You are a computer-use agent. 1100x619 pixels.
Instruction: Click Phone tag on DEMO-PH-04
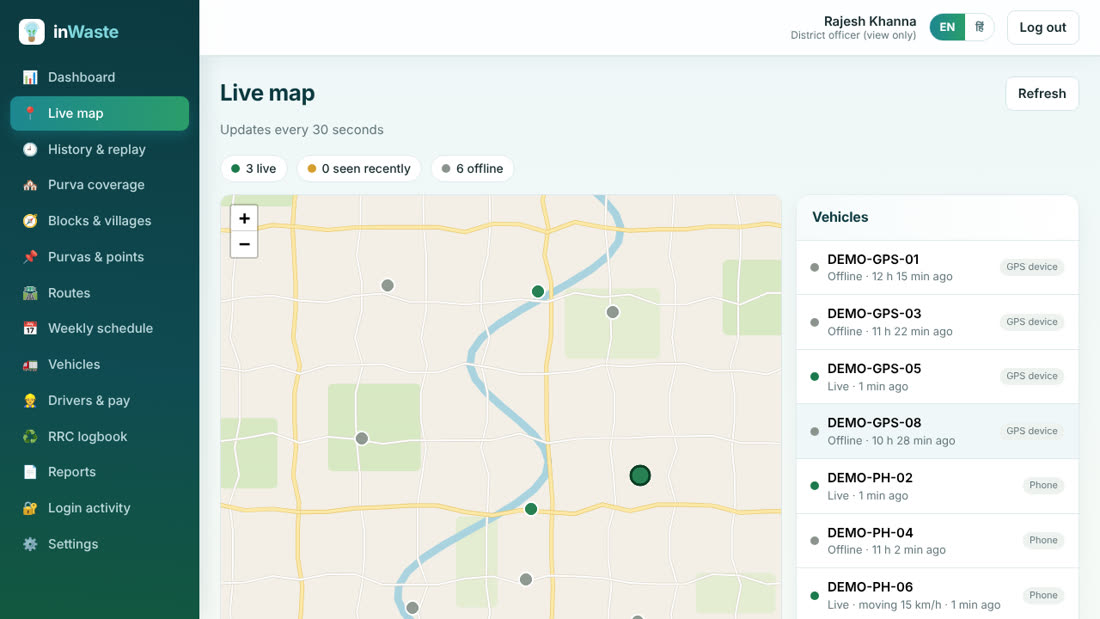click(1043, 540)
